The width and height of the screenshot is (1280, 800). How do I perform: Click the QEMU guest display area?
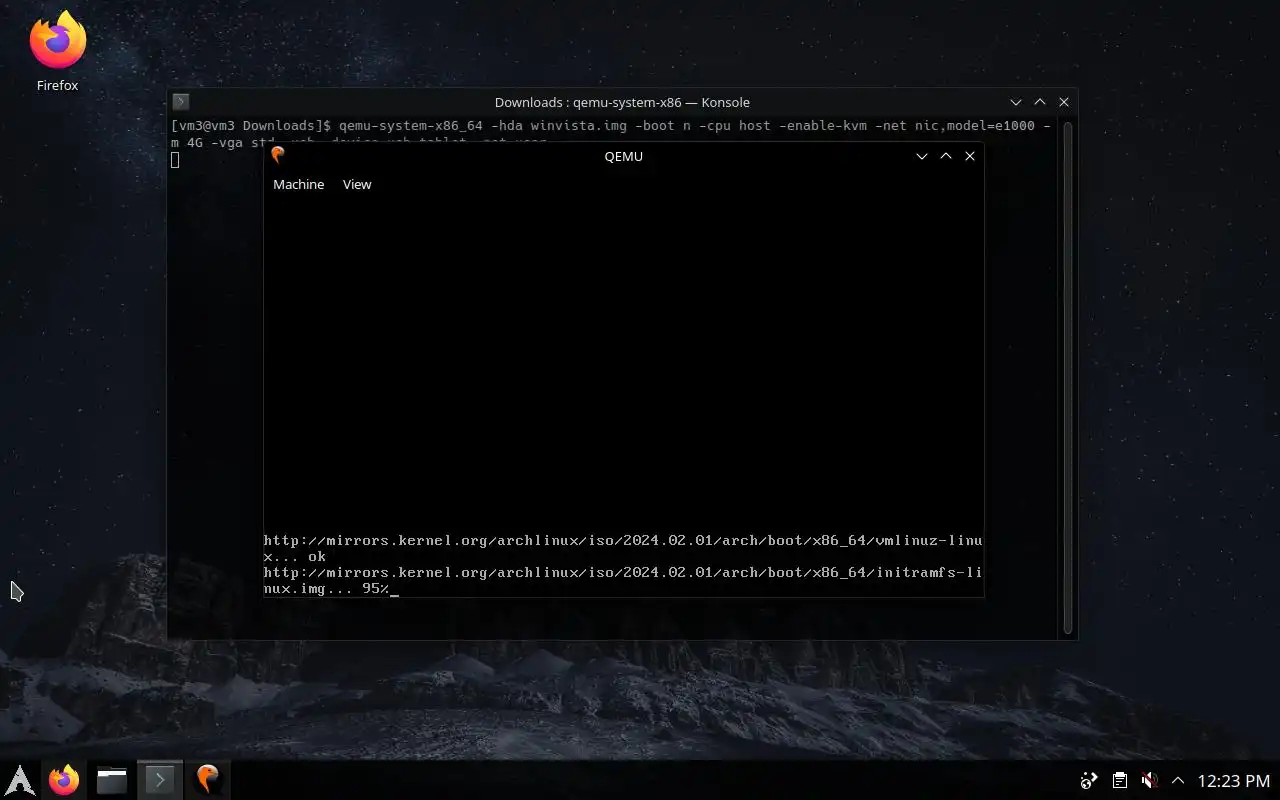pos(623,397)
